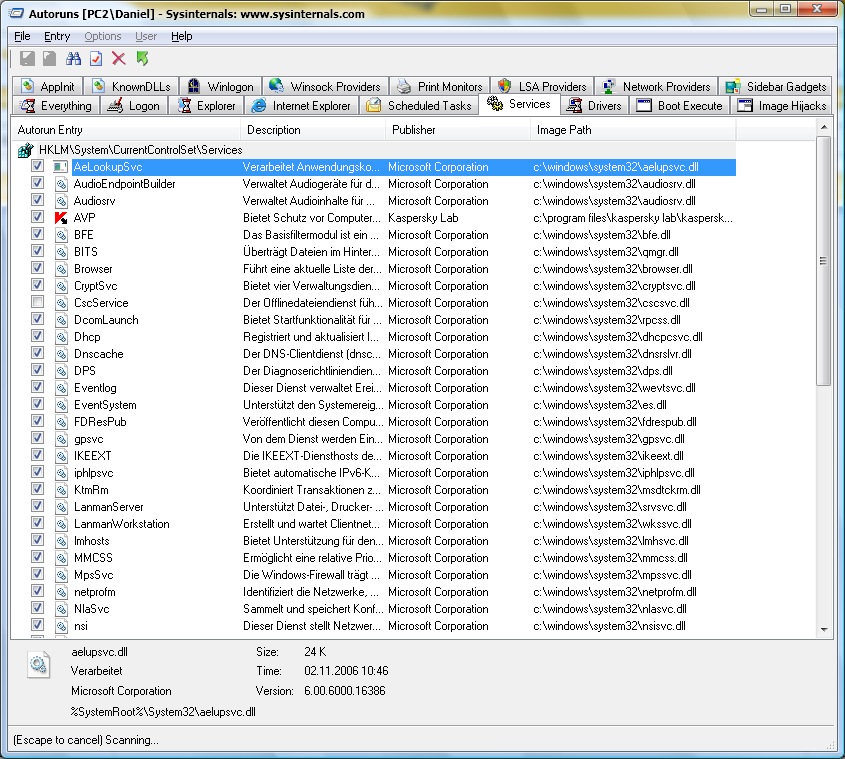This screenshot has width=845, height=759.
Task: Click the Kaspersky Lab publisher cell
Action: 423,218
